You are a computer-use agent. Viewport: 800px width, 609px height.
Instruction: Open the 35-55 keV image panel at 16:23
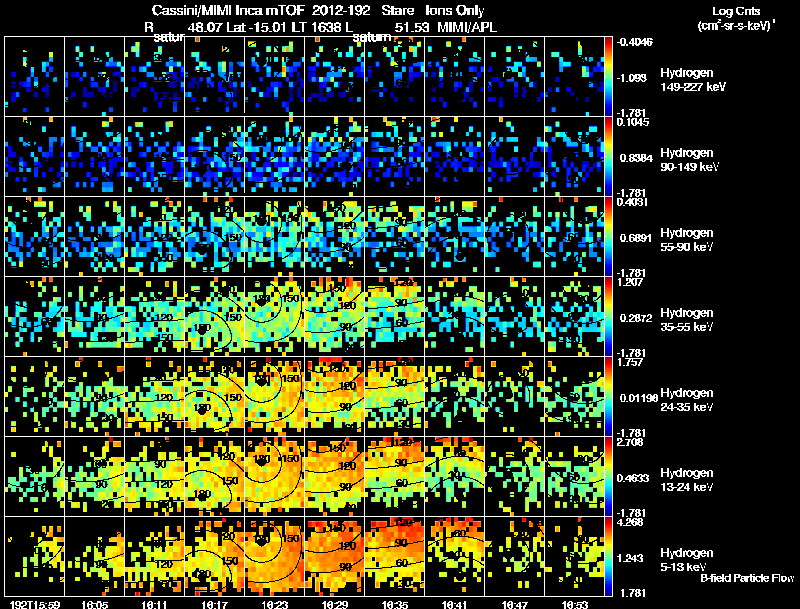tap(274, 316)
